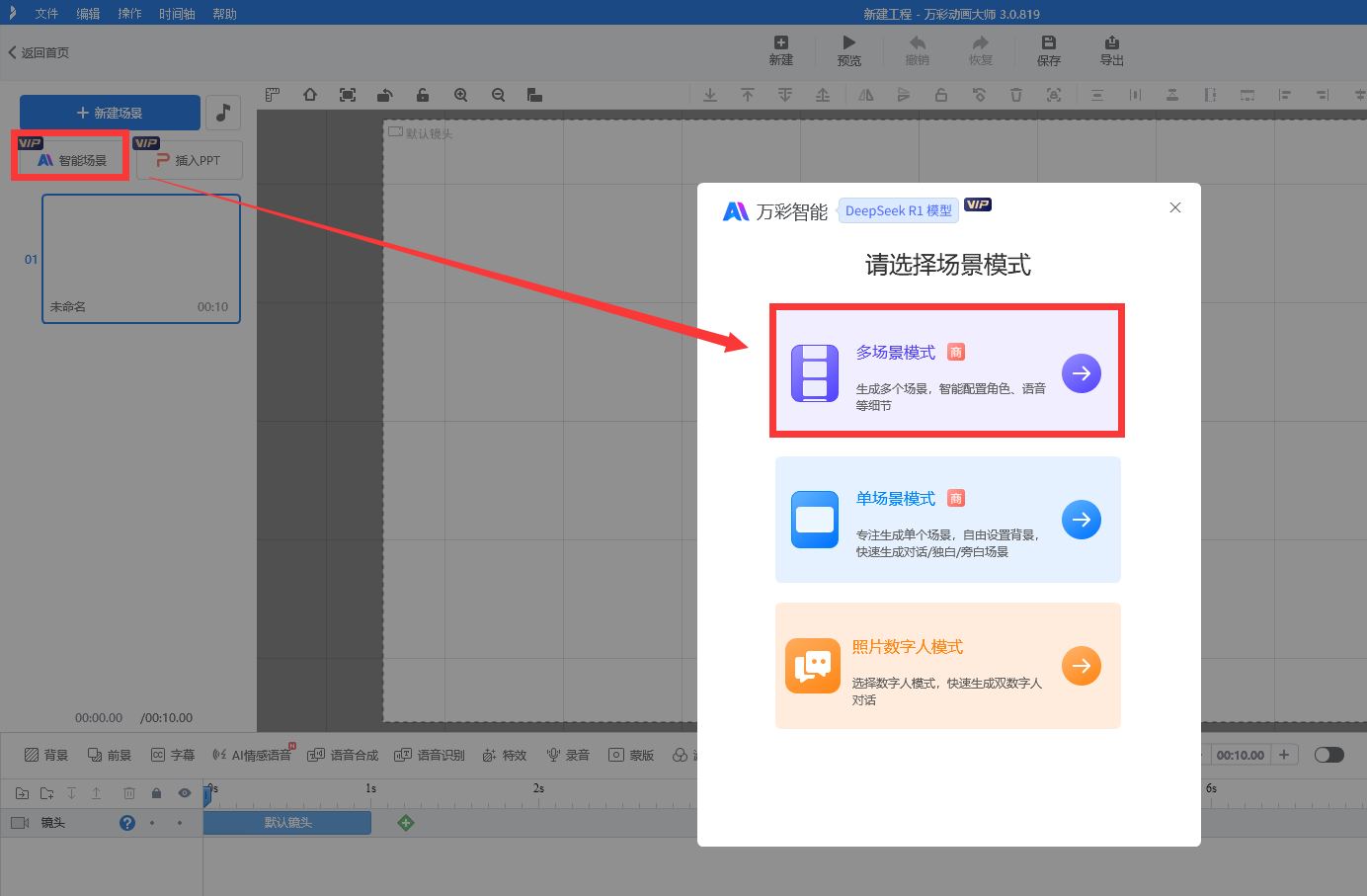The image size is (1367, 896).
Task: Toggle the timeline eye visibility icon
Action: (184, 793)
